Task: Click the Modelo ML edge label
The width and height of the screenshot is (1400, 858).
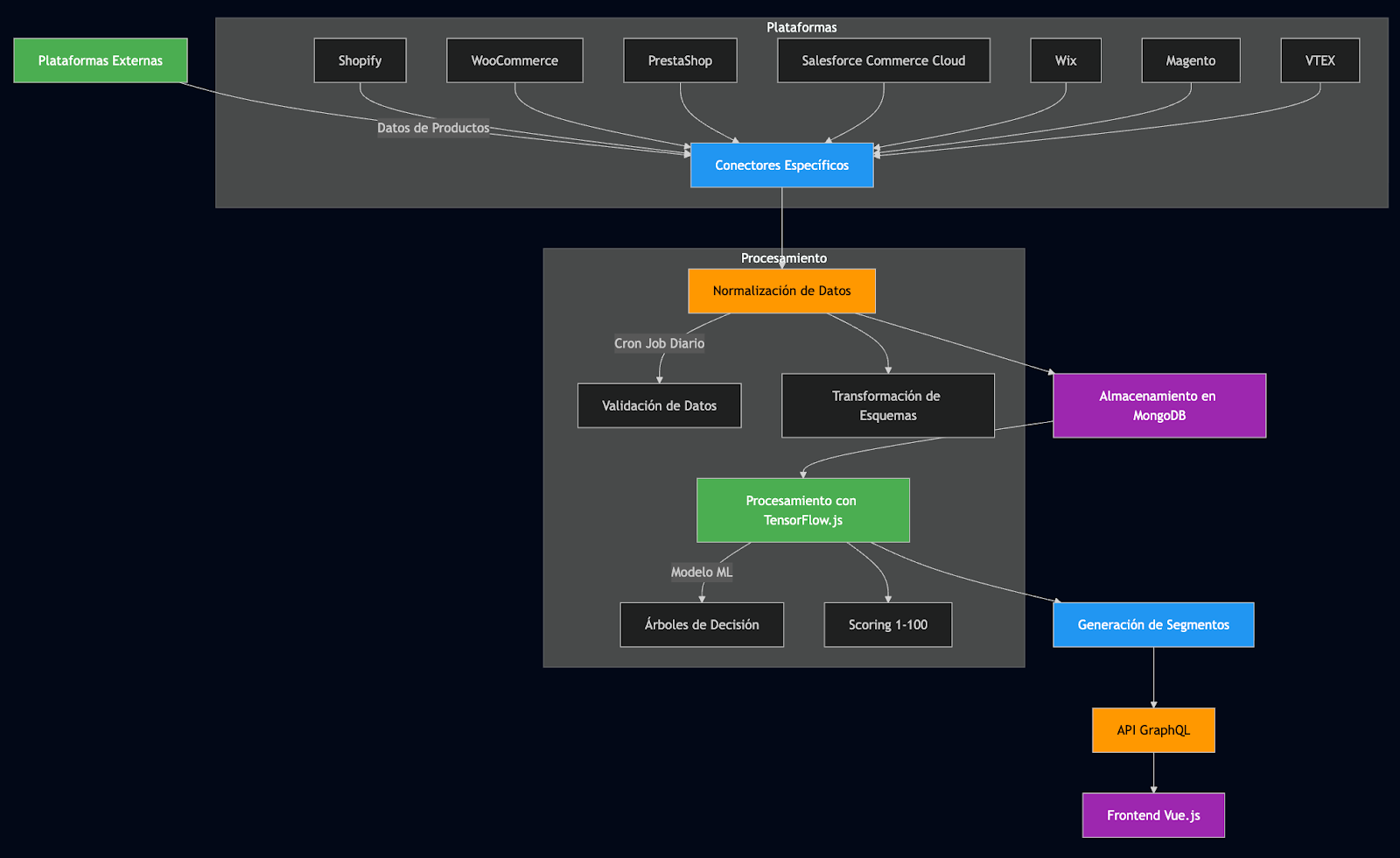Action: (702, 572)
